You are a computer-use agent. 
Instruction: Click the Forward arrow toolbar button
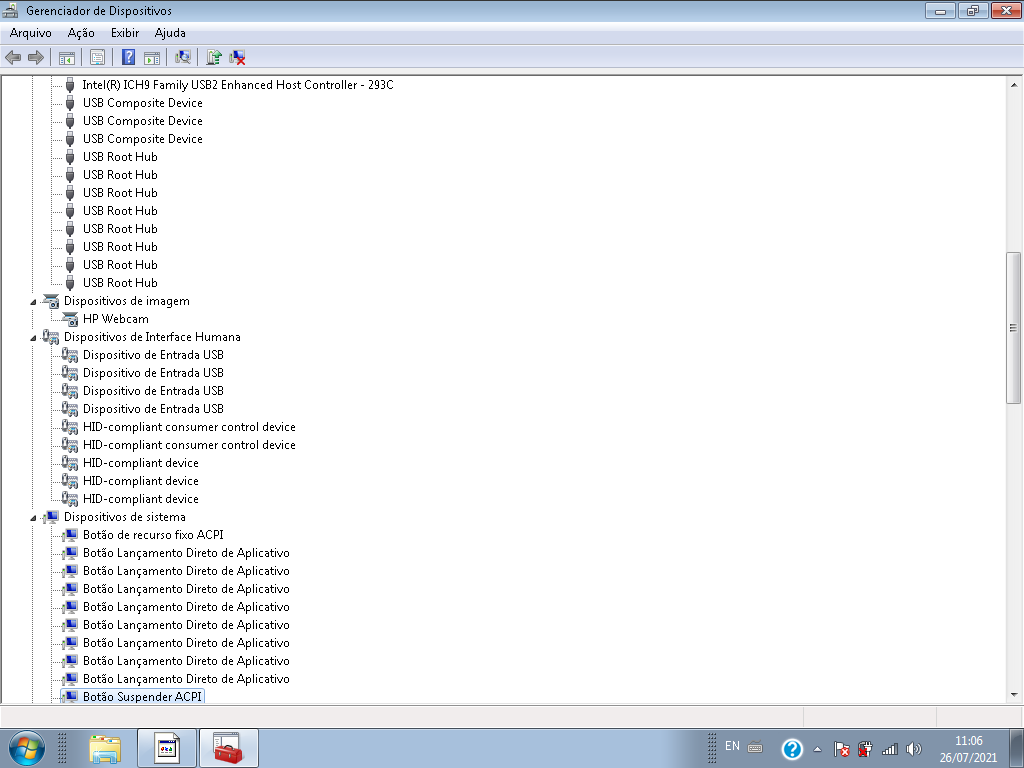[x=36, y=57]
